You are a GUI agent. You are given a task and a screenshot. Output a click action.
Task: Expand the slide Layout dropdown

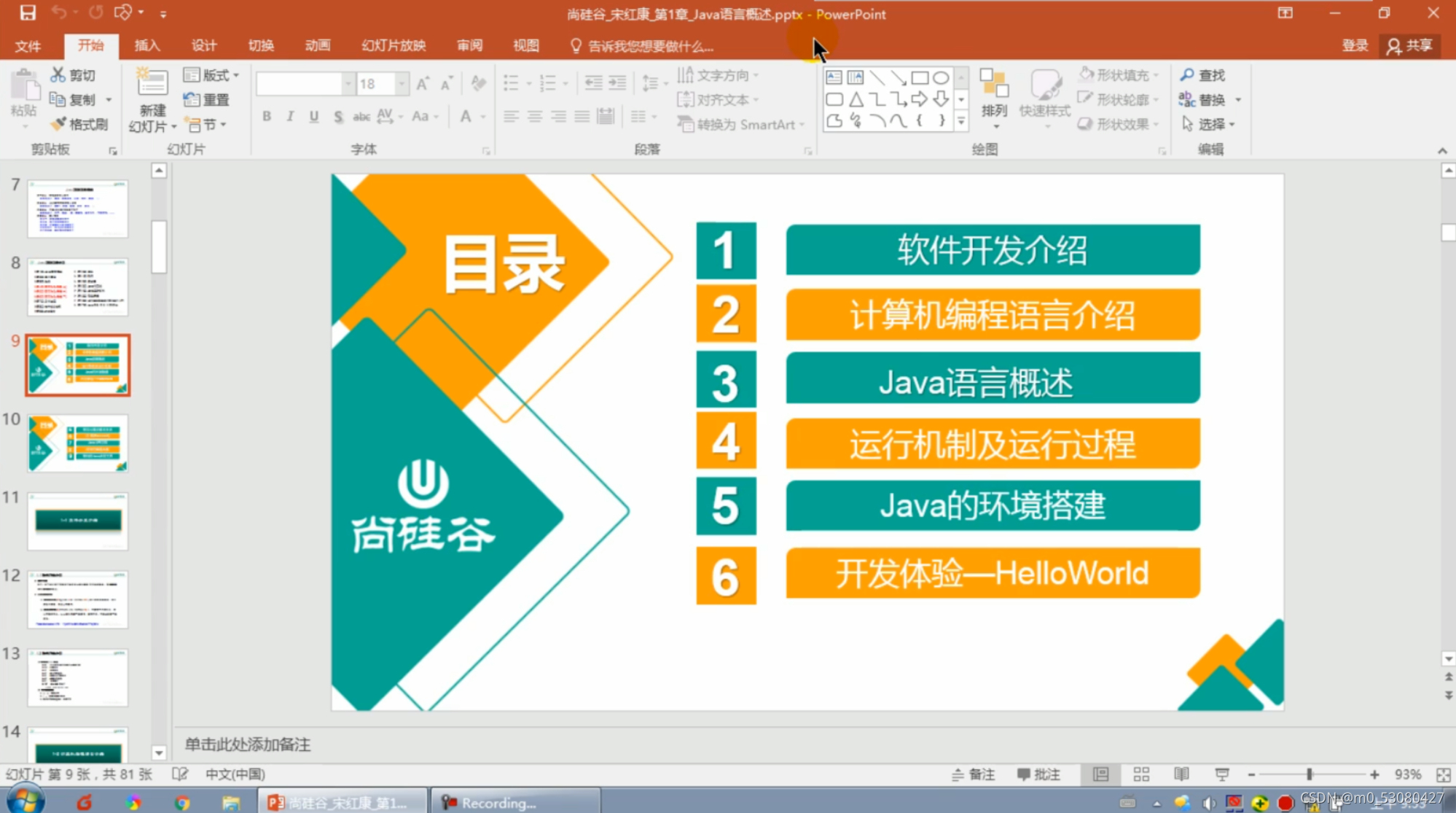point(212,75)
